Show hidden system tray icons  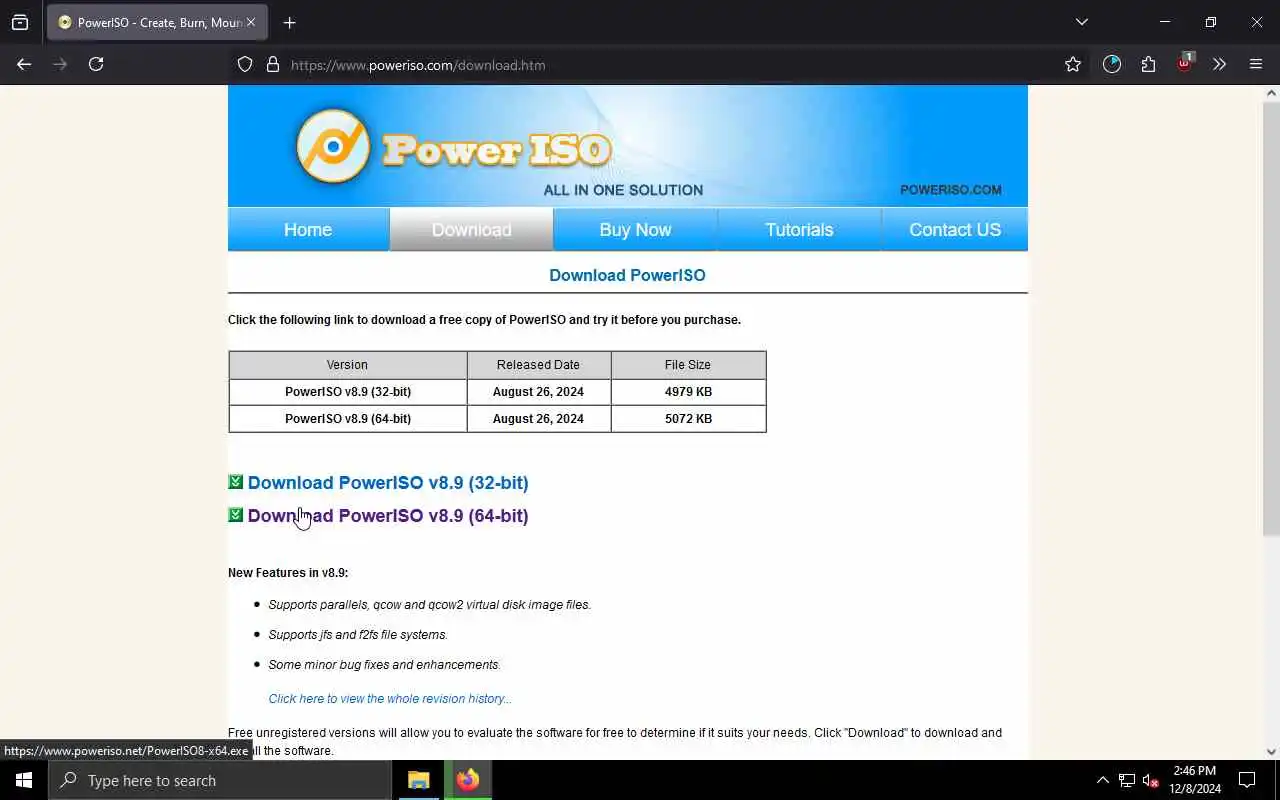(1102, 780)
